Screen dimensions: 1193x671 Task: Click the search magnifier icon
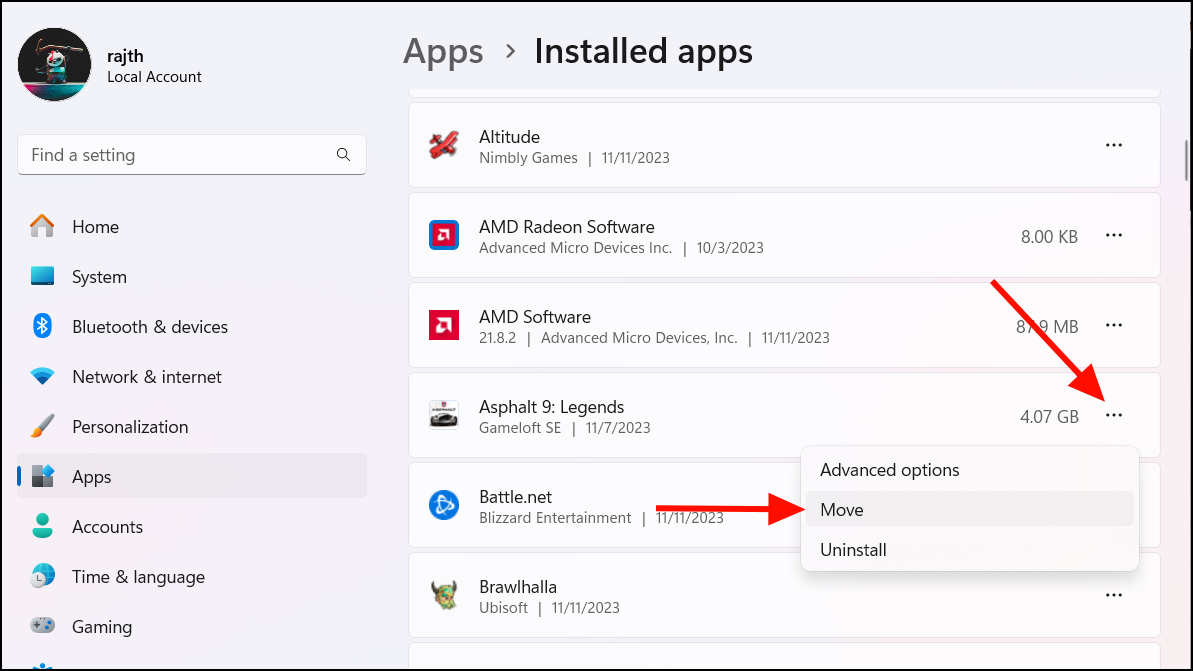click(343, 154)
